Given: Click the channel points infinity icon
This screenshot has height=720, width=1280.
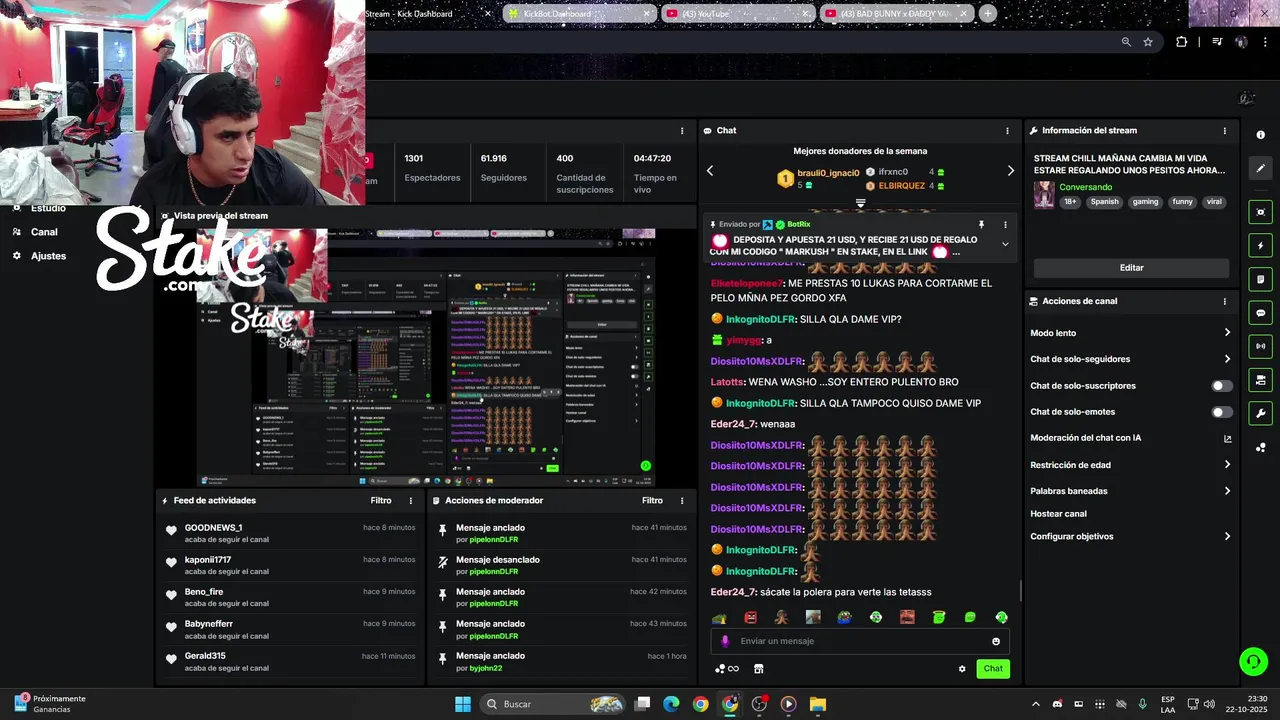Looking at the screenshot, I should (x=727, y=669).
